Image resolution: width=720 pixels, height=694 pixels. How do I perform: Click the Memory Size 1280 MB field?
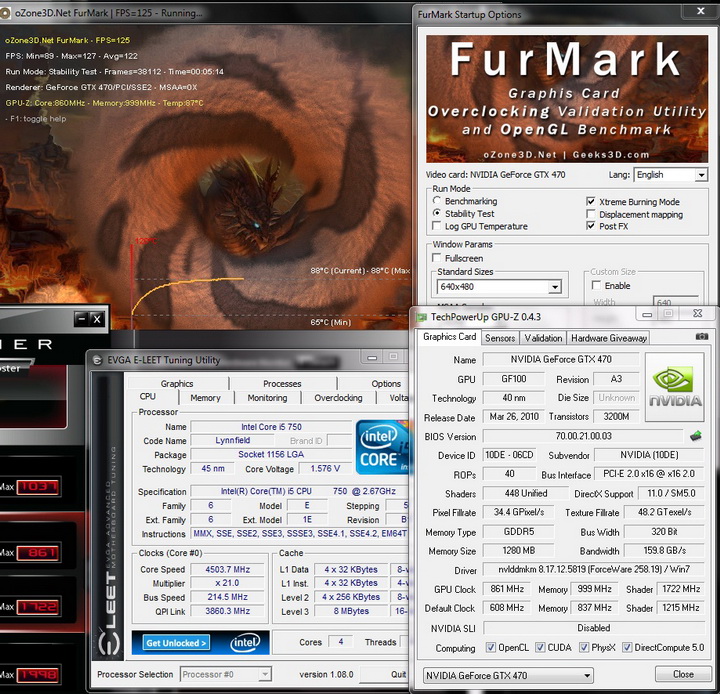[x=518, y=550]
